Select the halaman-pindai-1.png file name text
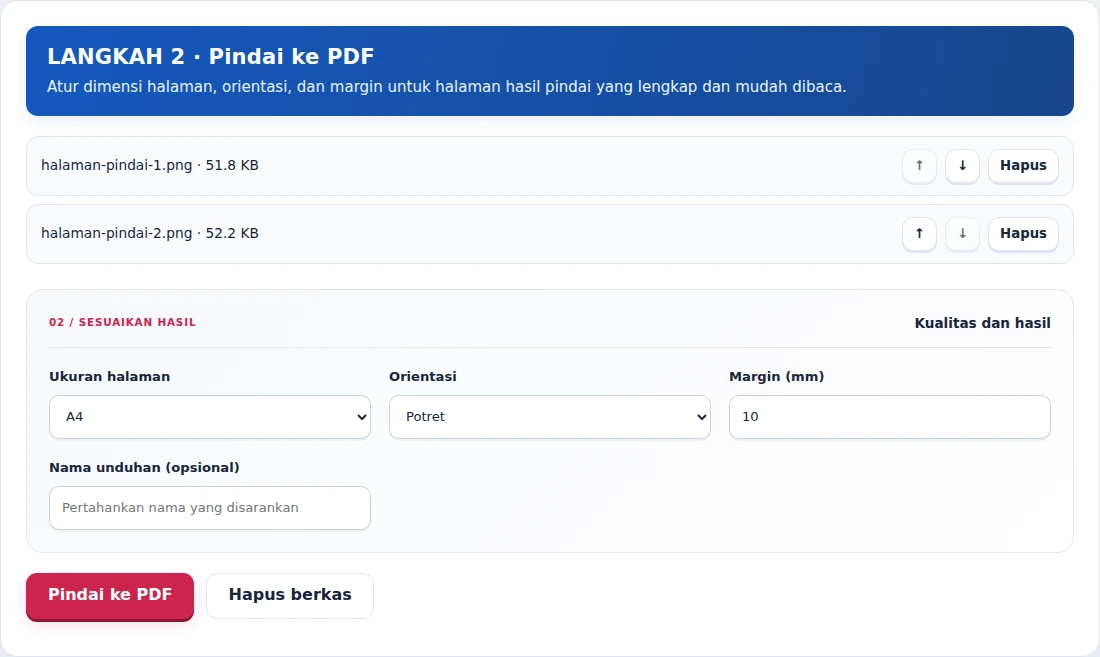Screen dimensions: 1100x657 click(116, 165)
